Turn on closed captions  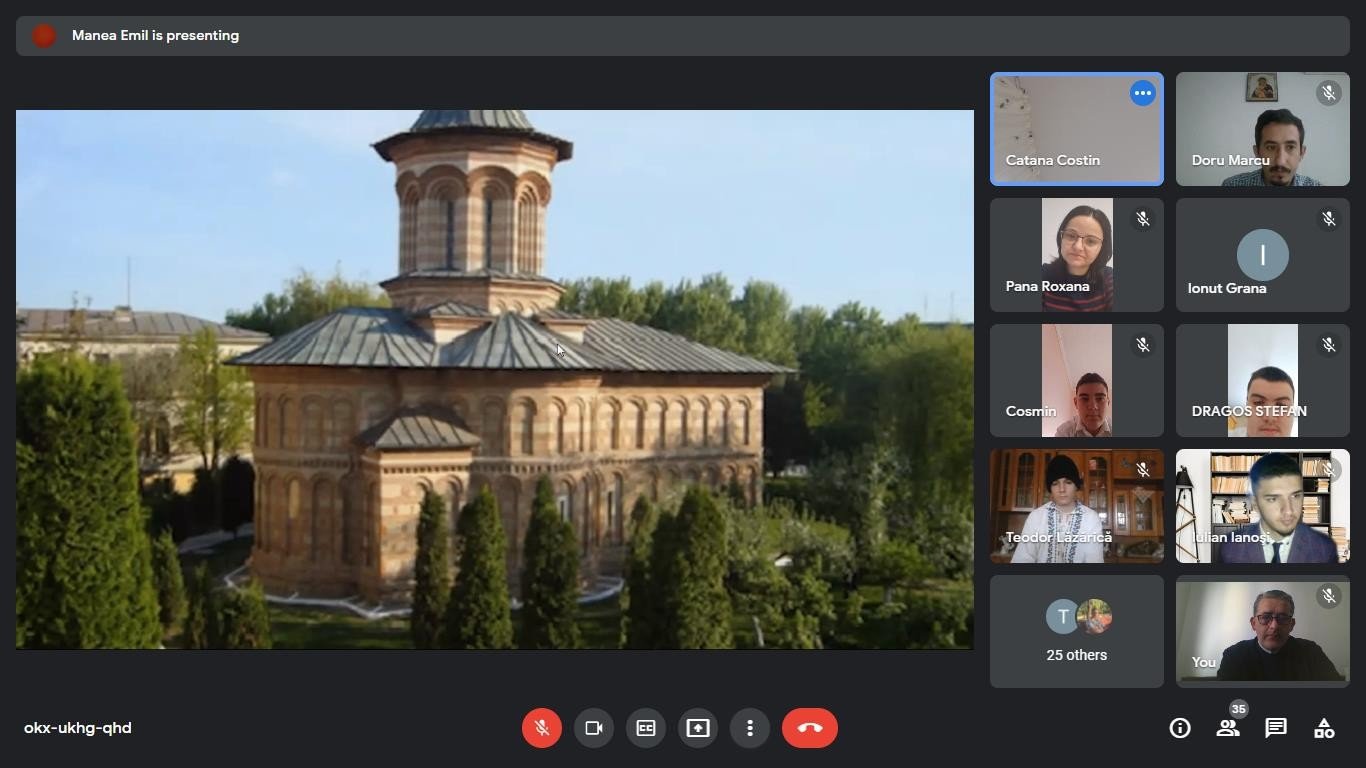click(646, 728)
